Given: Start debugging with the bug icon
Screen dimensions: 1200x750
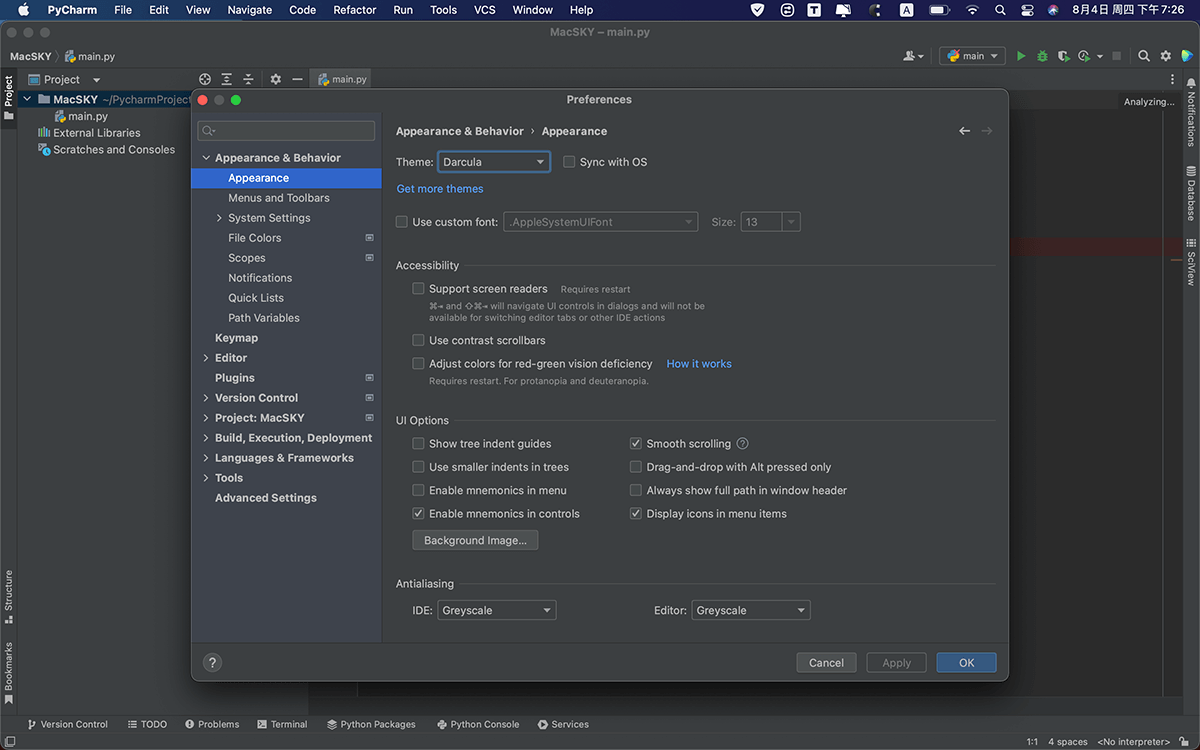Looking at the screenshot, I should coord(1042,56).
